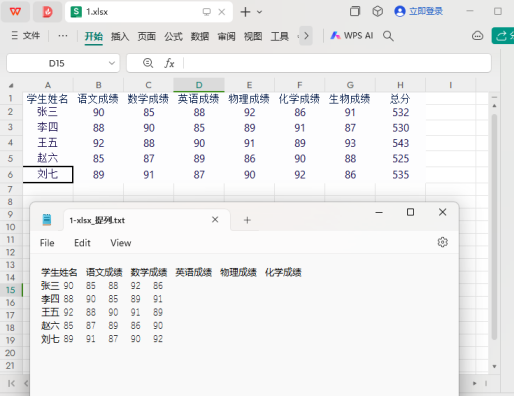Select the 开始 ribbon tab

point(94,36)
